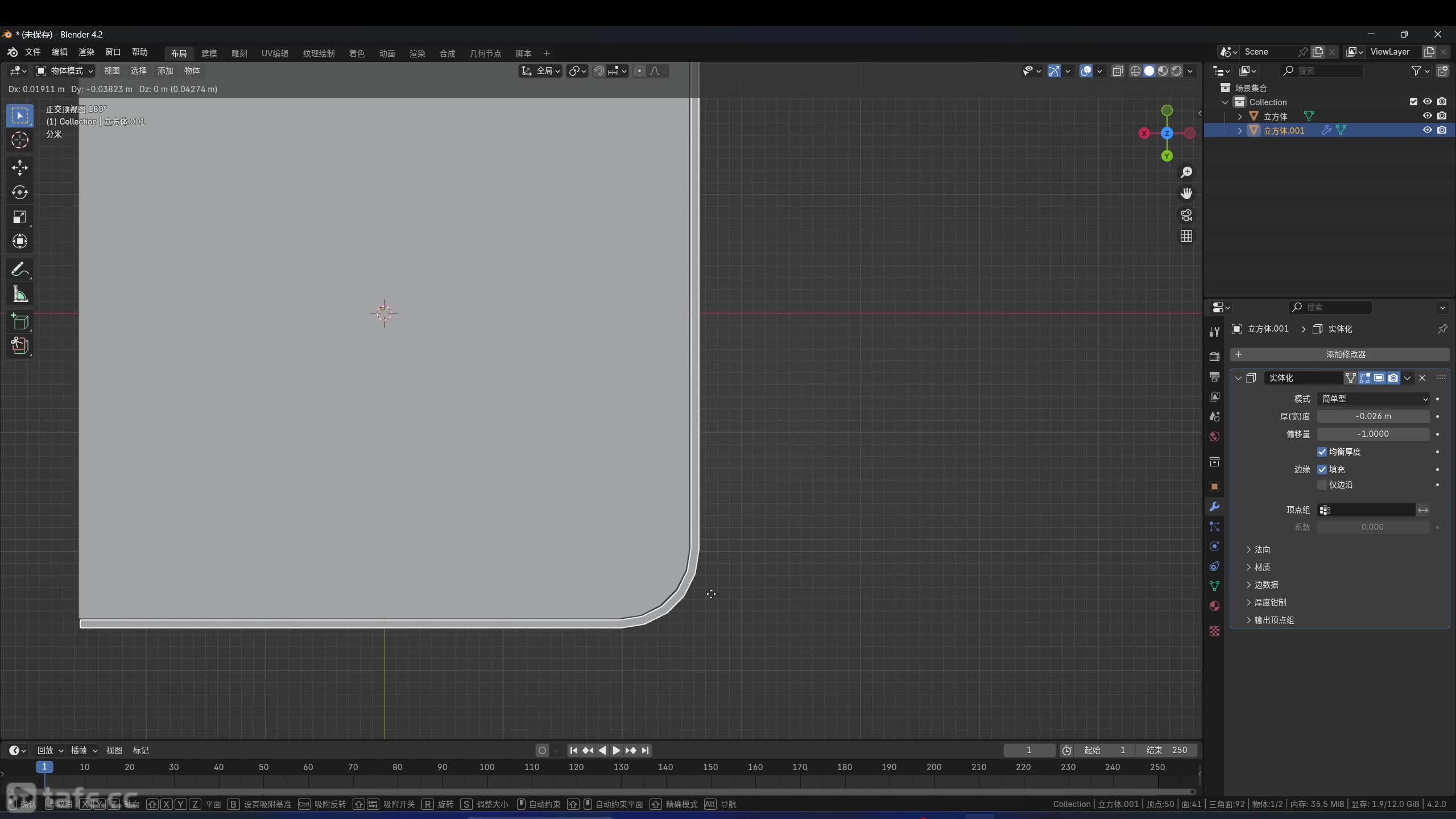This screenshot has height=819, width=1456.
Task: Toggle viewport snapping magnet
Action: coord(599,71)
